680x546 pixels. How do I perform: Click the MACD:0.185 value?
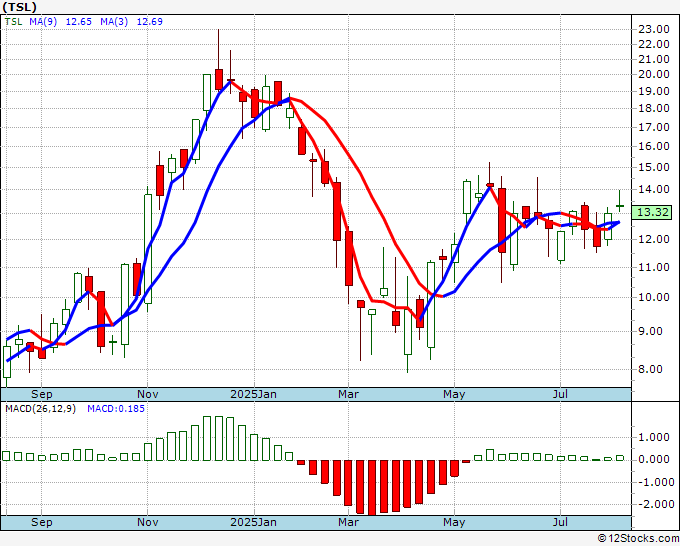pyautogui.click(x=116, y=409)
